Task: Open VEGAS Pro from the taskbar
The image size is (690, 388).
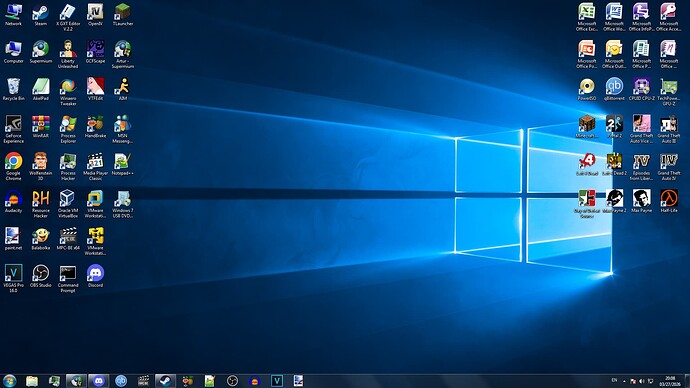Action: (x=276, y=381)
